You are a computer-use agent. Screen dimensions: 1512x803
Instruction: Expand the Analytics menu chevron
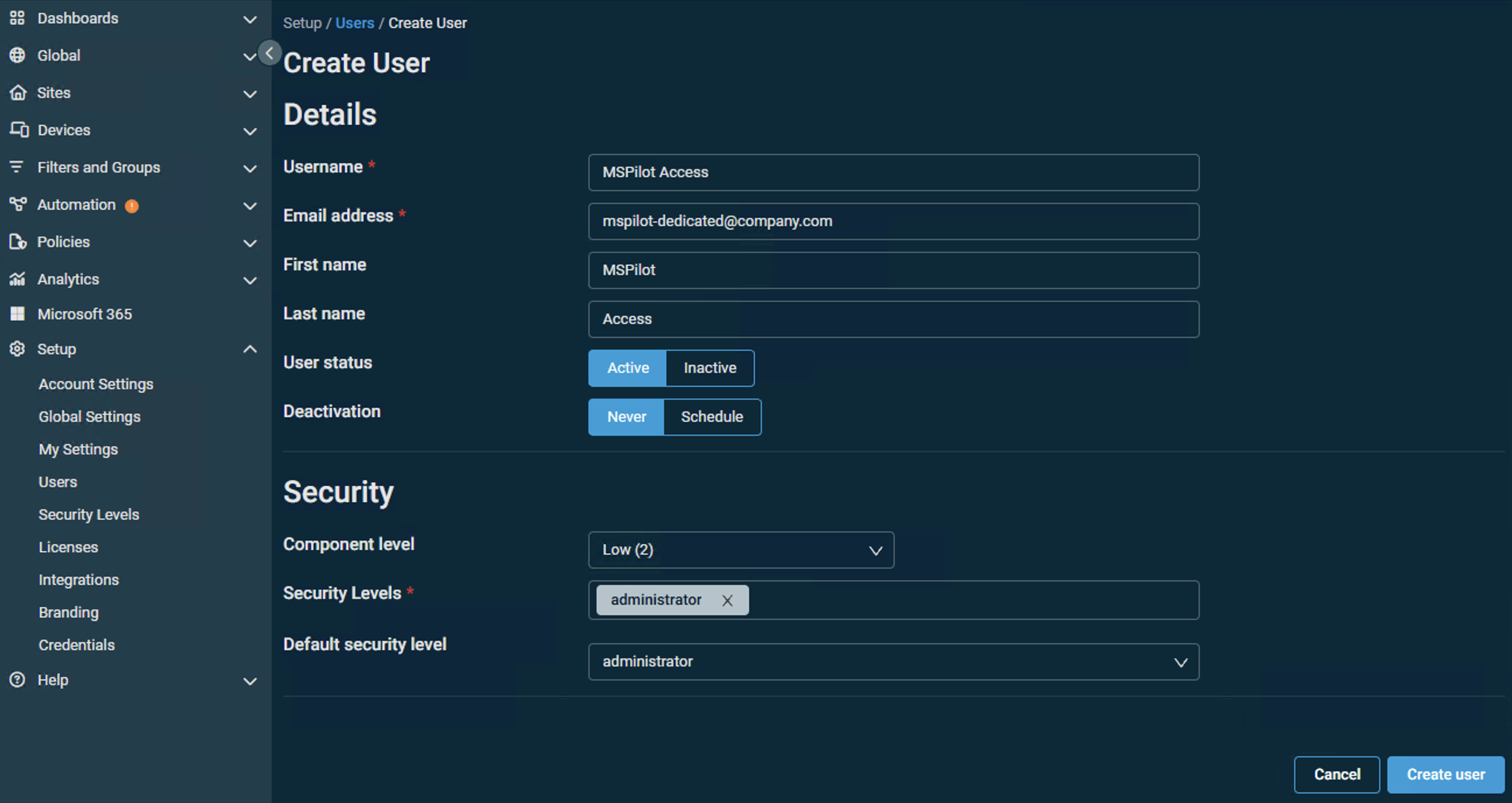pos(250,281)
